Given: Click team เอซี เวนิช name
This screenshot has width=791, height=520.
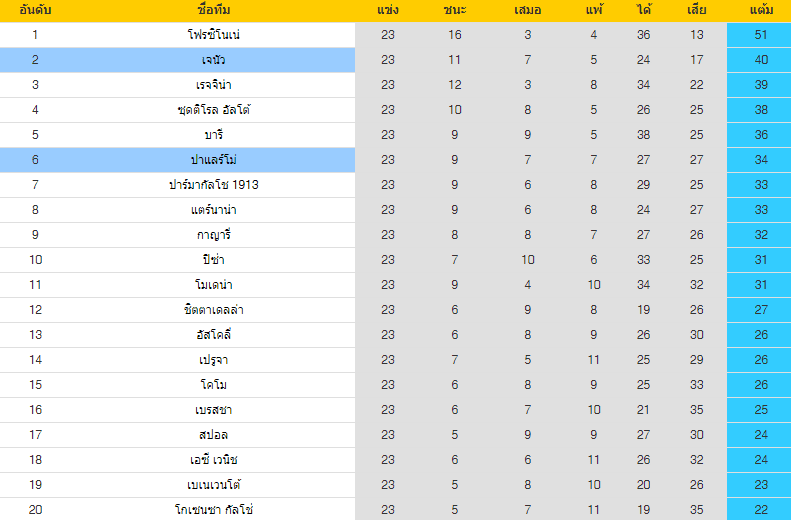Looking at the screenshot, I should pos(214,459).
